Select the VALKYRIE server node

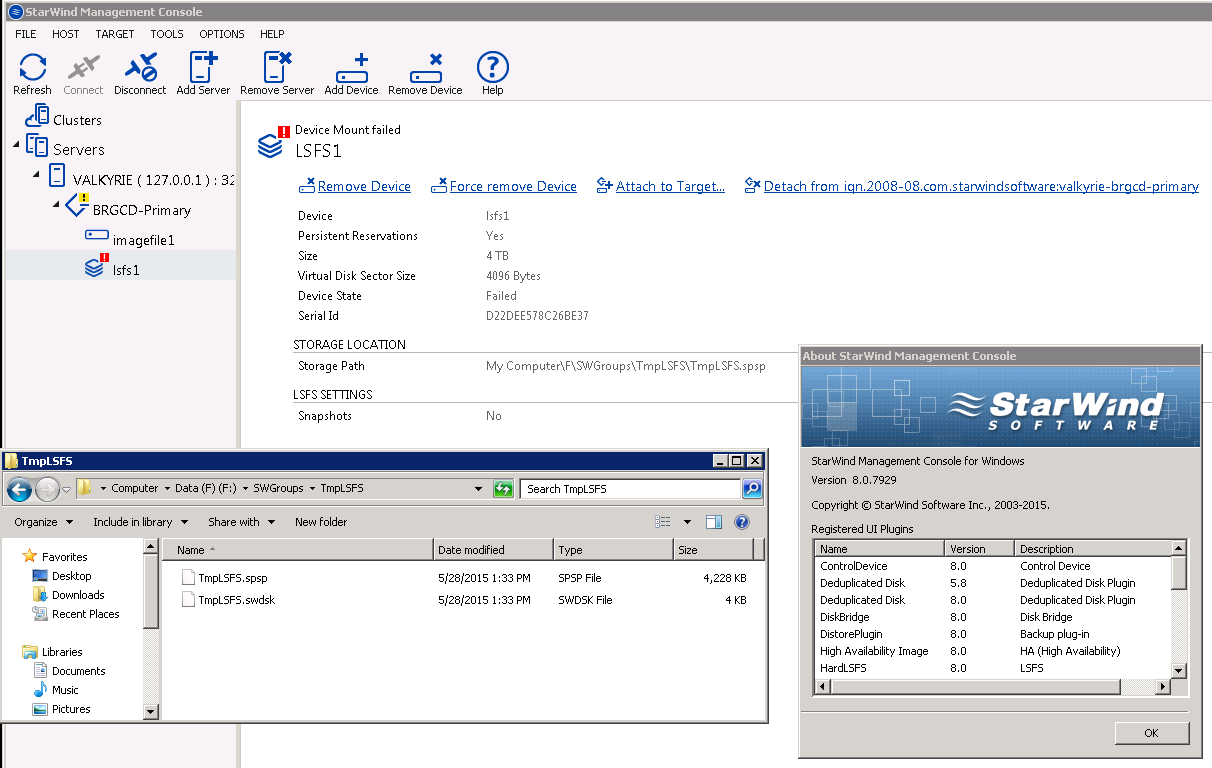[154, 180]
